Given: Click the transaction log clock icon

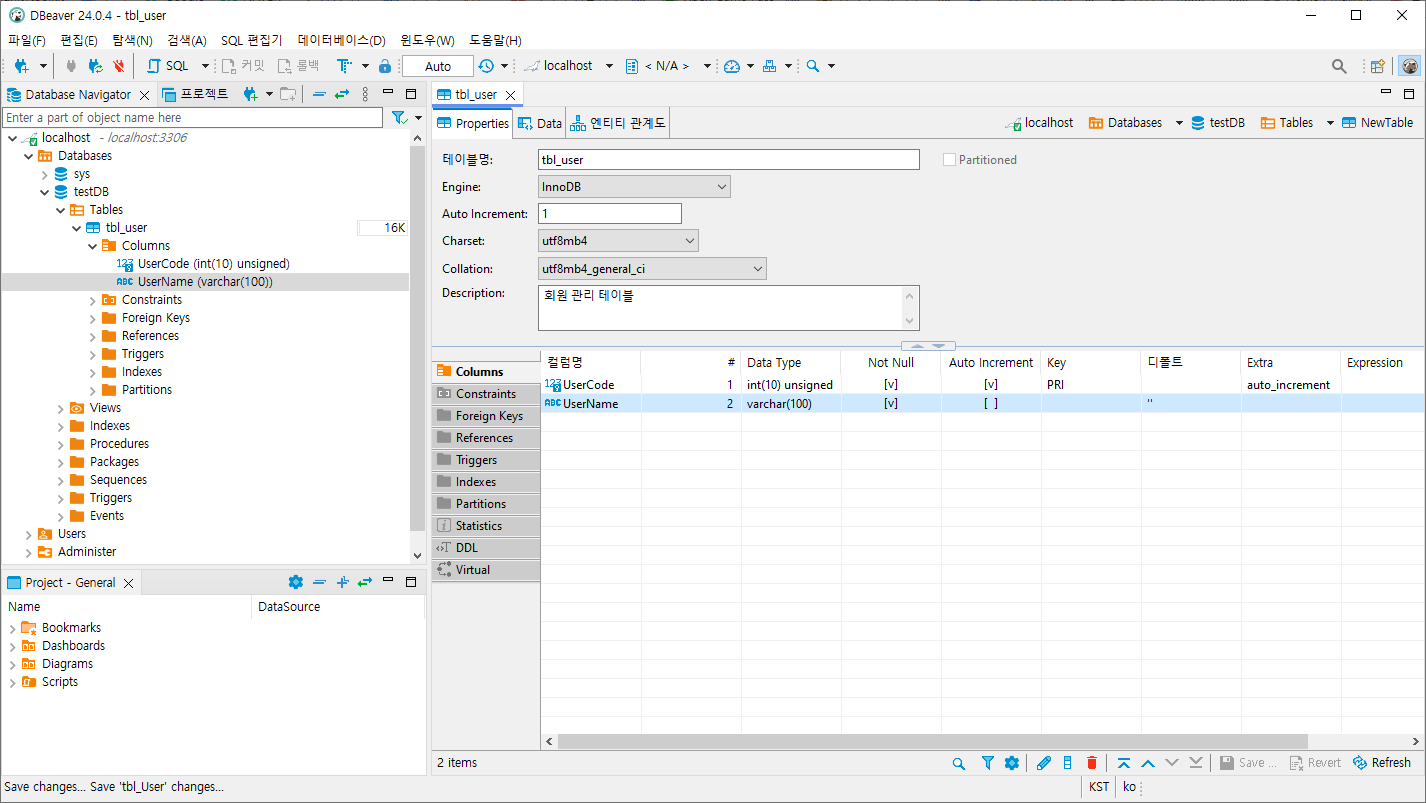Looking at the screenshot, I should (x=486, y=66).
